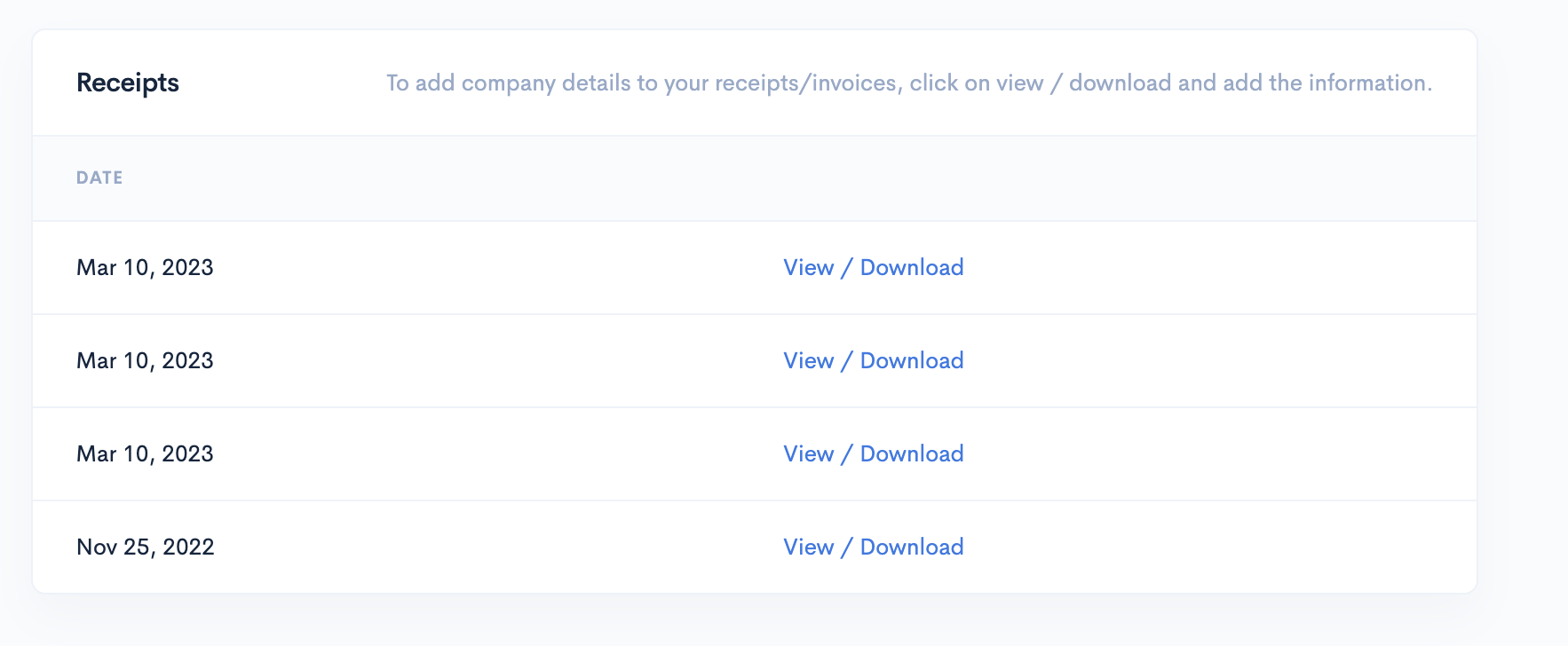Select the first Mar 10, 2023 date cell
The height and width of the screenshot is (646, 1568).
tap(145, 267)
